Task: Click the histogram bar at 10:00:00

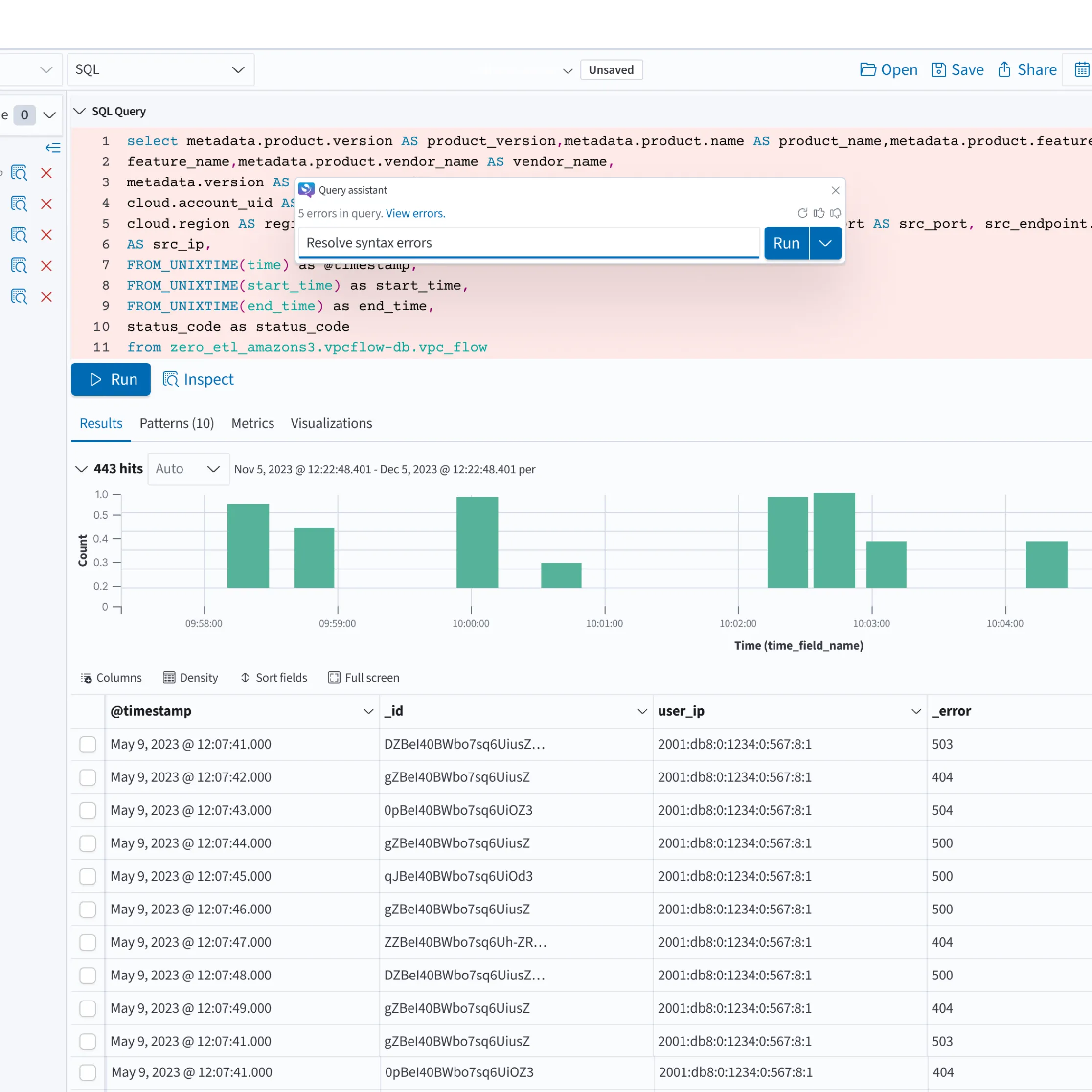Action: tap(477, 542)
